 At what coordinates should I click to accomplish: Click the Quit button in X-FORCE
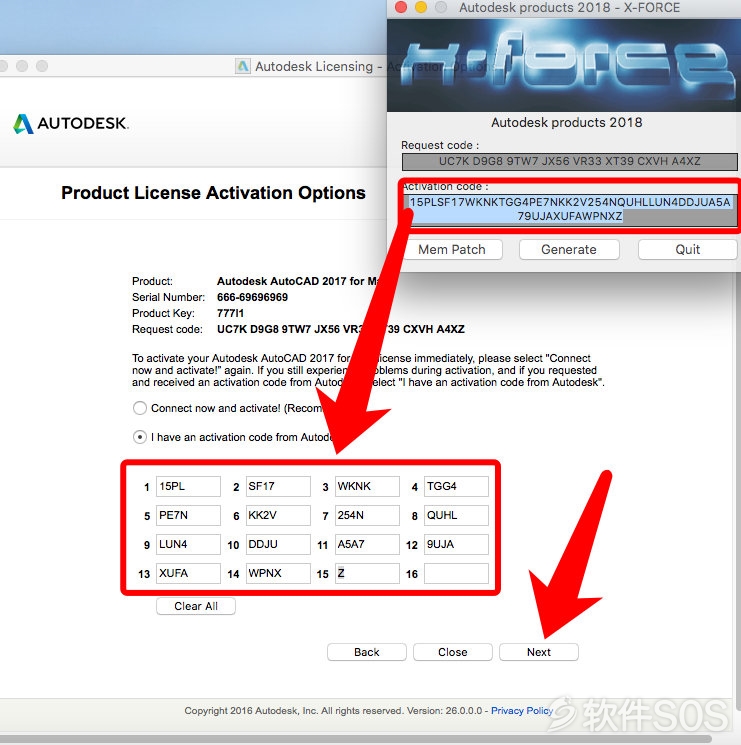point(687,249)
